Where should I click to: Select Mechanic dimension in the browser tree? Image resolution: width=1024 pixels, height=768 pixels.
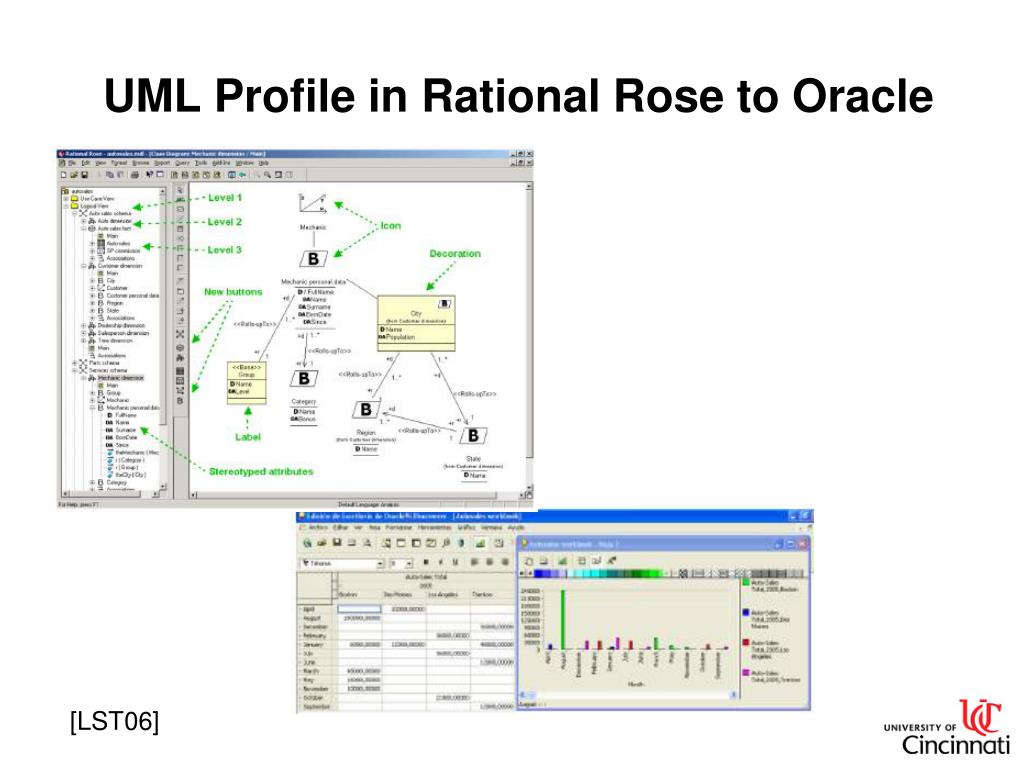point(120,377)
